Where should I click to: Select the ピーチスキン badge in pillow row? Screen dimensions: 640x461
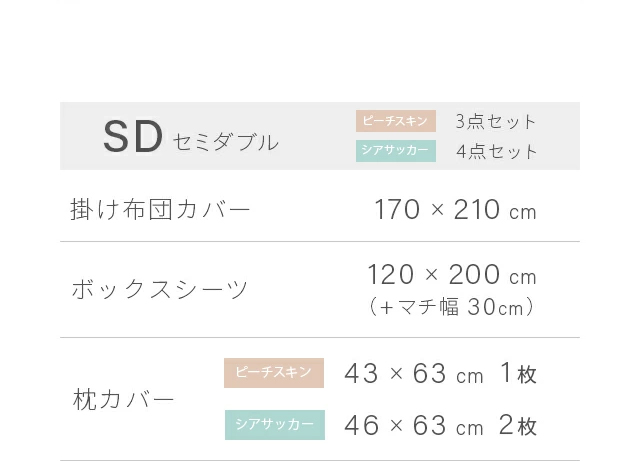[x=274, y=373]
